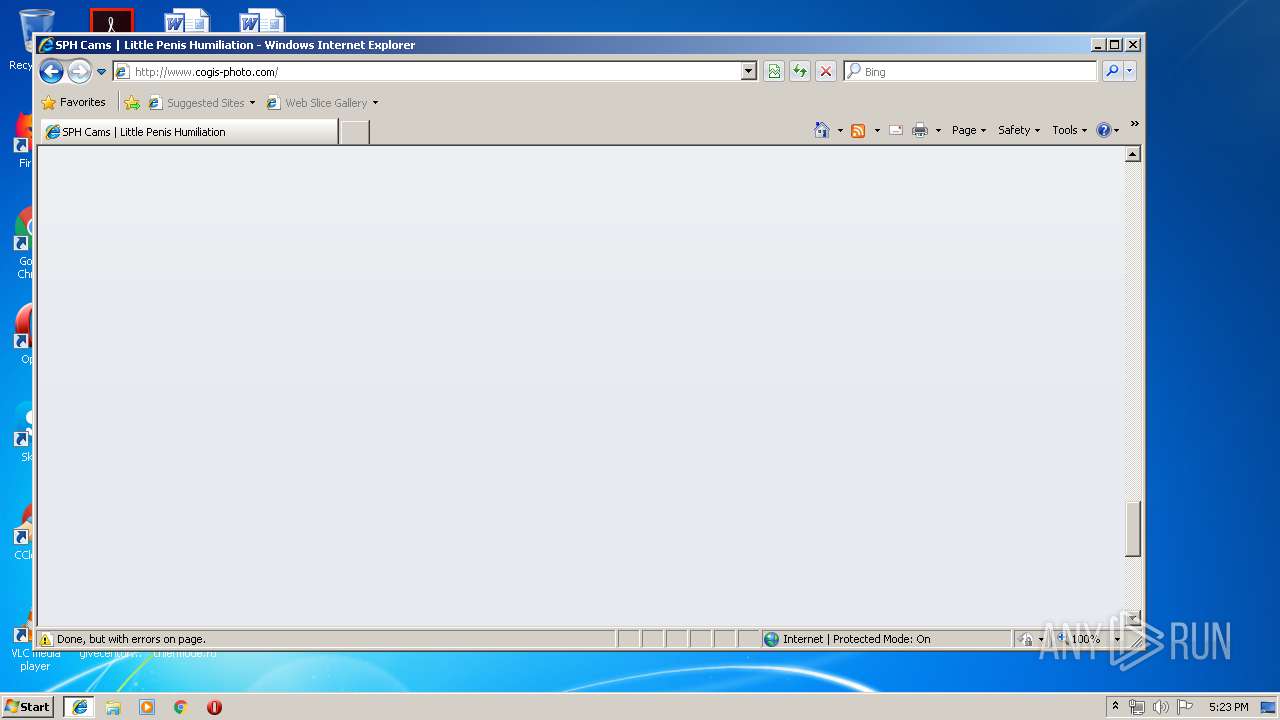This screenshot has height=720, width=1280.
Task: Open the recent pages dropdown arrow
Action: [101, 72]
